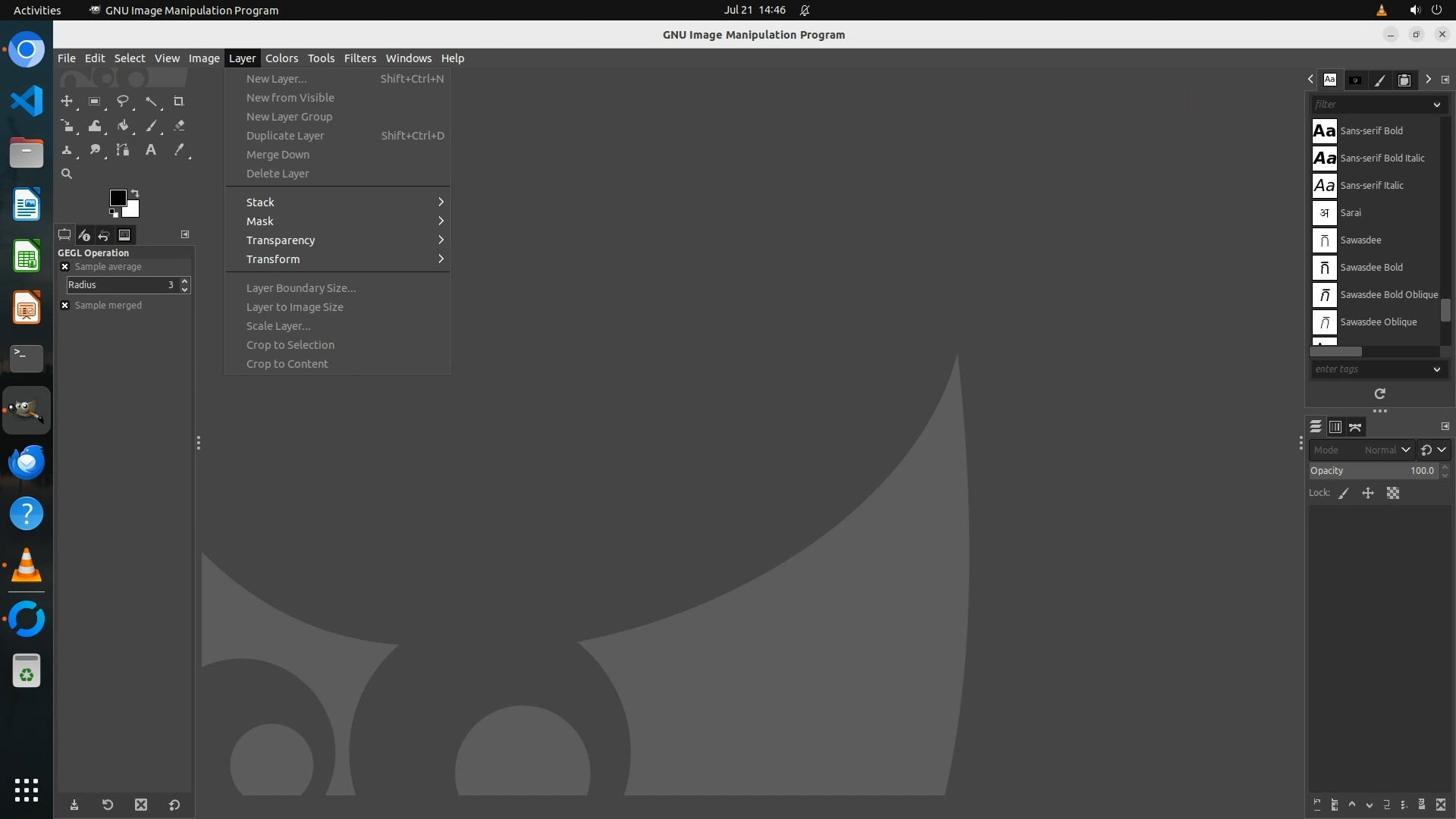1456x819 pixels.
Task: Click the black foreground color swatch
Action: [118, 198]
